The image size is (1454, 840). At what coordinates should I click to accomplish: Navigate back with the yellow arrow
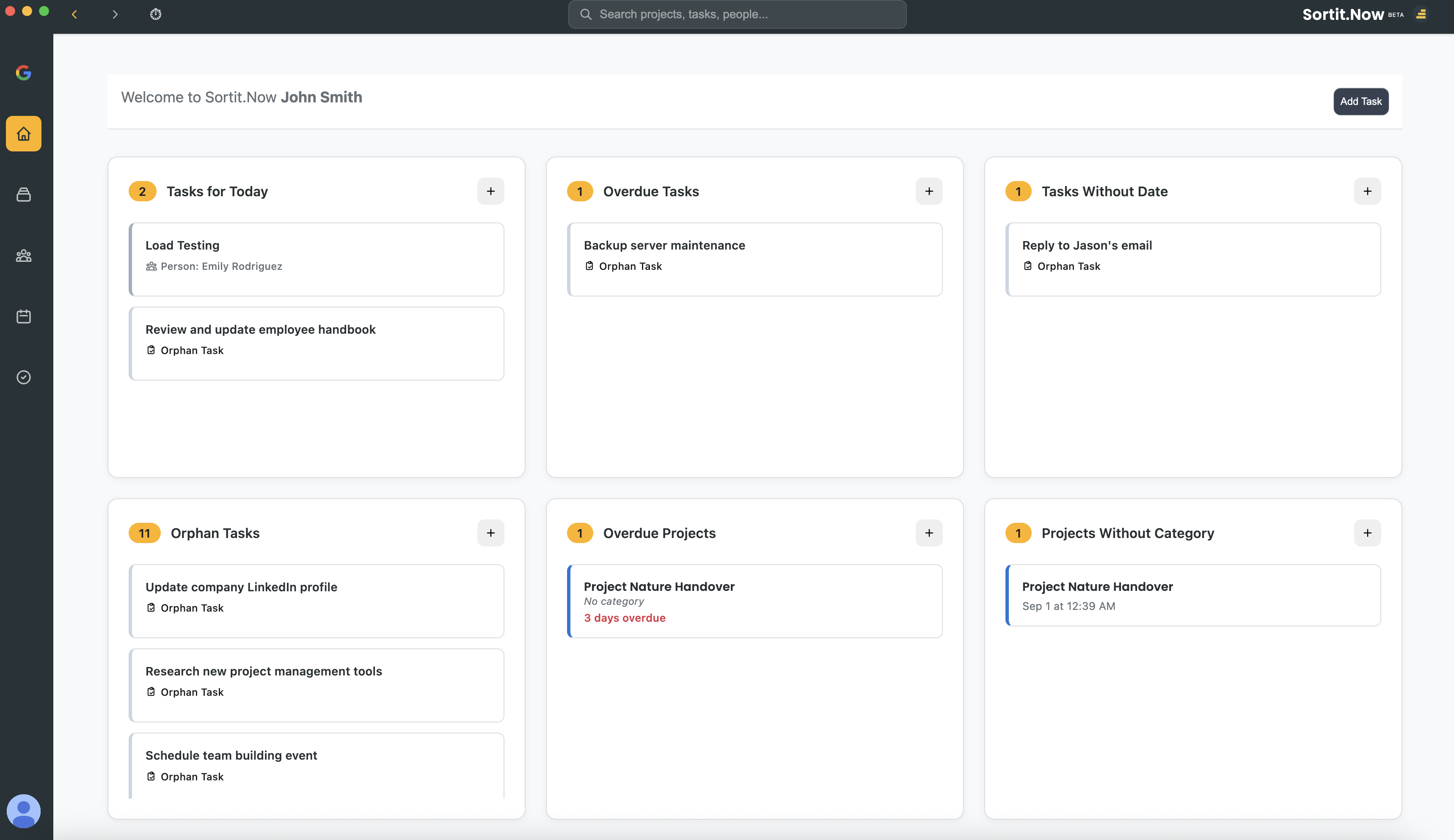(x=74, y=14)
